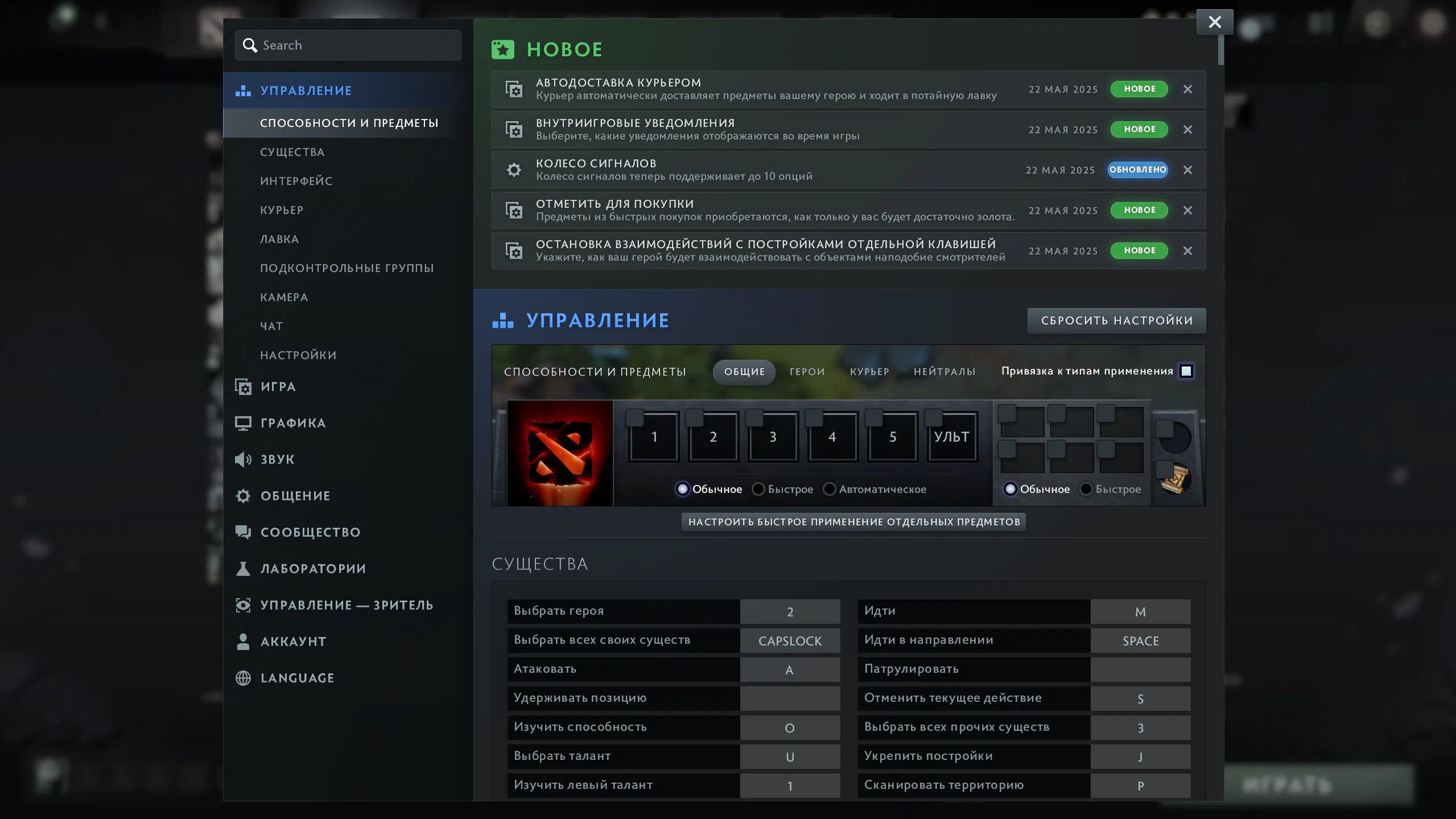Select Автоматическое ability cast mode
This screenshot has width=1456, height=819.
(x=830, y=489)
